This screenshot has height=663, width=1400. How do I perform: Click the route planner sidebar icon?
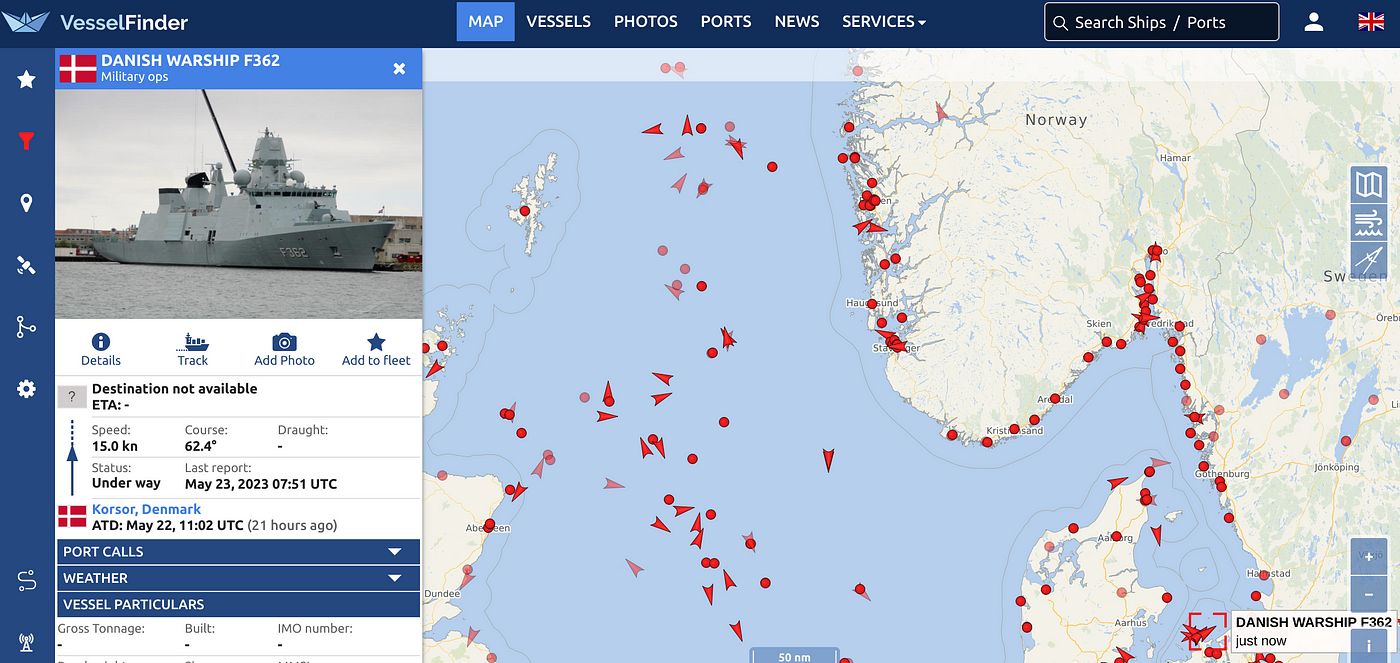pyautogui.click(x=27, y=580)
